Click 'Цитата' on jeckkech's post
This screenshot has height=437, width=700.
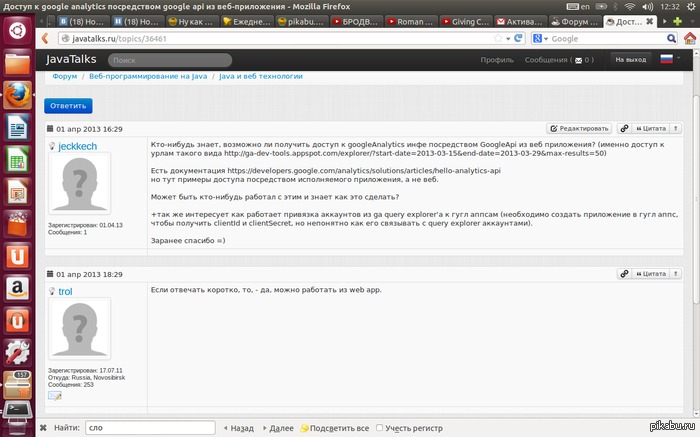coord(651,129)
